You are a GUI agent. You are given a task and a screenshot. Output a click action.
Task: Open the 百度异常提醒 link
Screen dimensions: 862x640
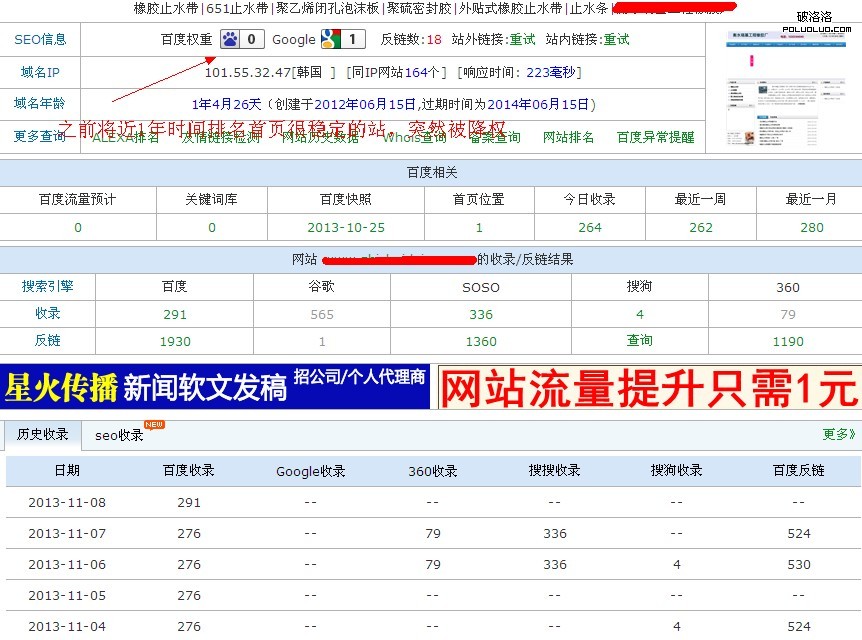coord(655,137)
